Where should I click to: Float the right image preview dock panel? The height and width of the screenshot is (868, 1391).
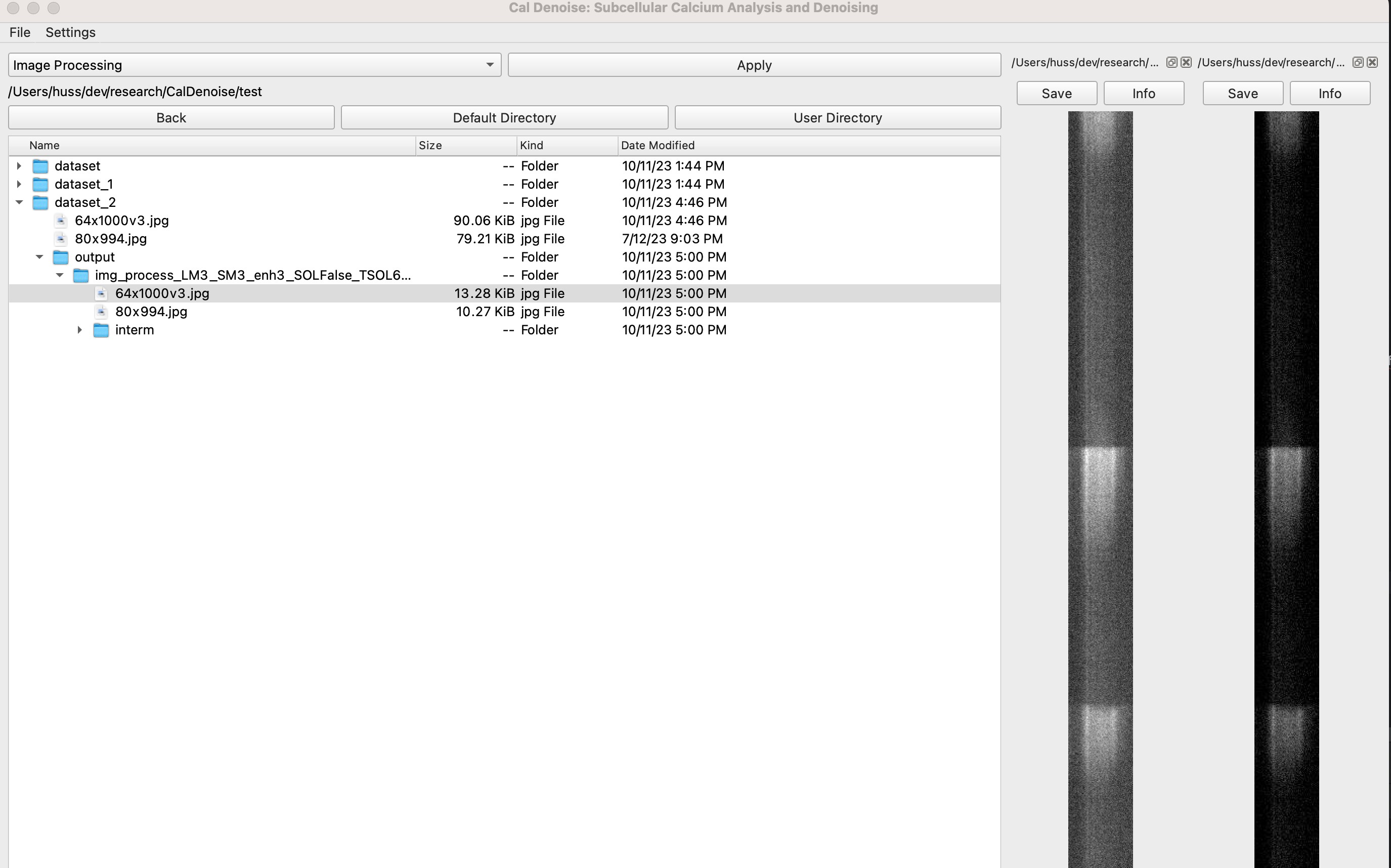tap(1357, 62)
